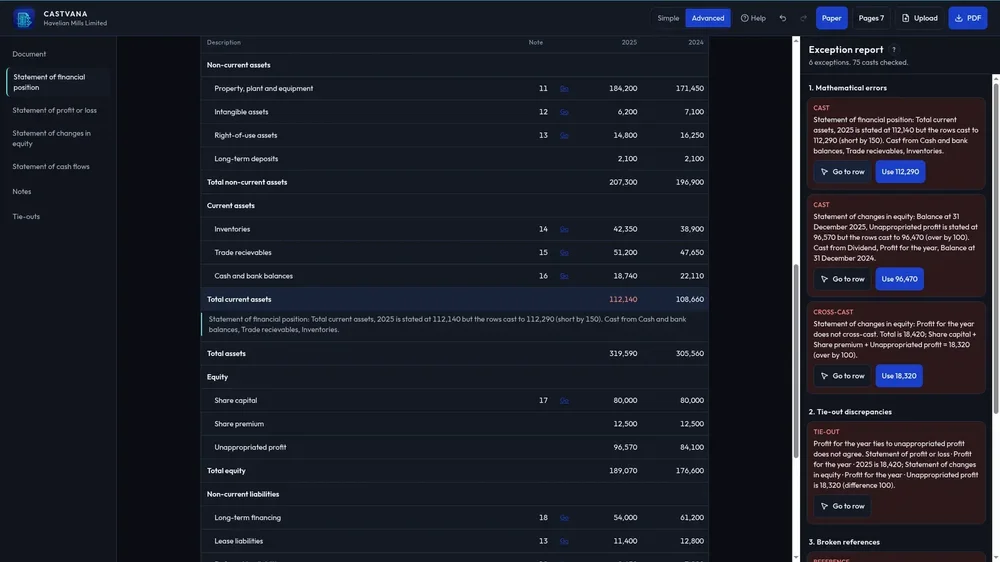Viewport: 1000px width, 562px height.
Task: Click the Total non-current assets 207,300 value
Action: click(622, 182)
